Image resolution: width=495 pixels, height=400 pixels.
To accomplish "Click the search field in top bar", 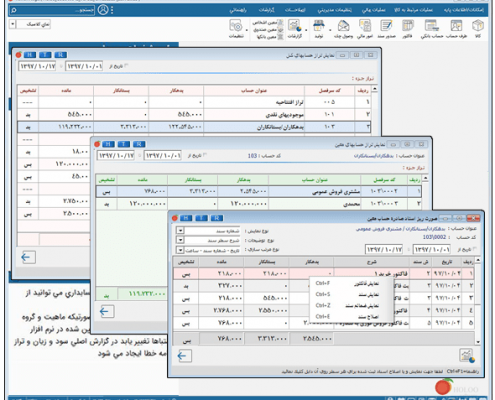I will click(52, 10).
